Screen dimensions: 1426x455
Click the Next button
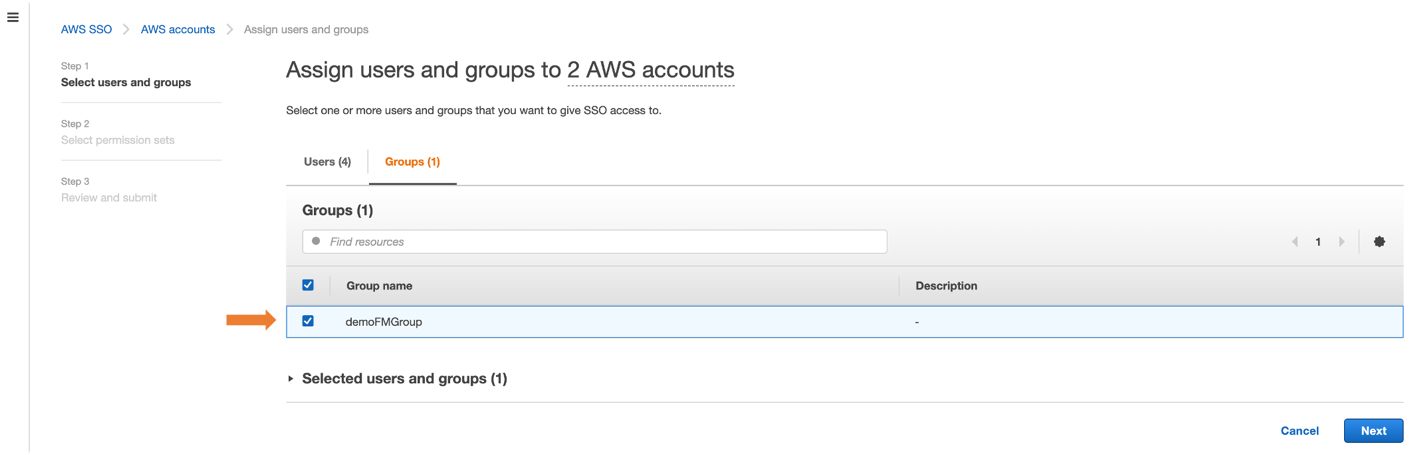1373,431
